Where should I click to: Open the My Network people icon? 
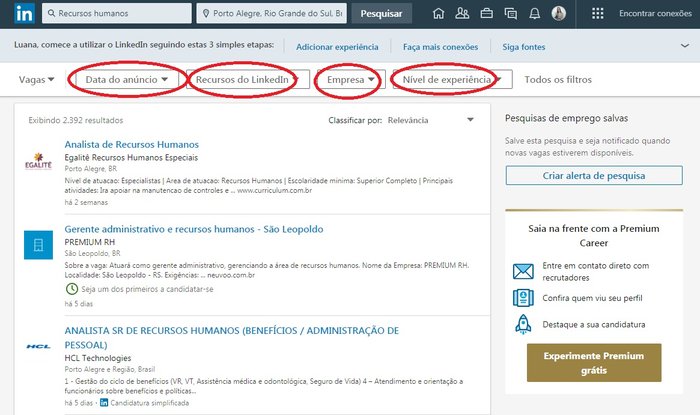click(462, 13)
